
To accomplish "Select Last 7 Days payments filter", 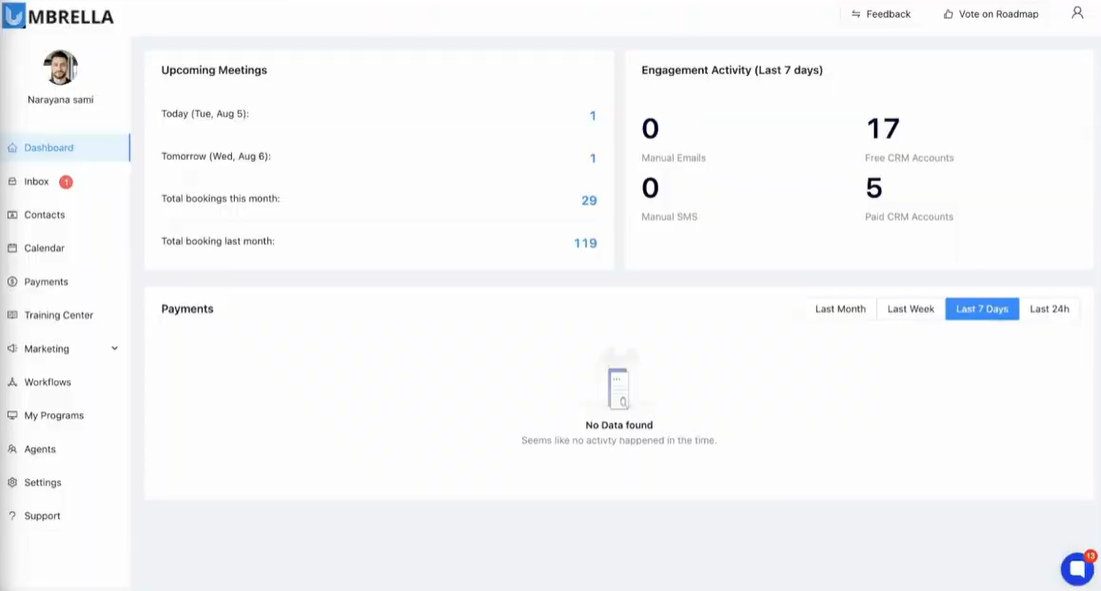I will tap(982, 309).
